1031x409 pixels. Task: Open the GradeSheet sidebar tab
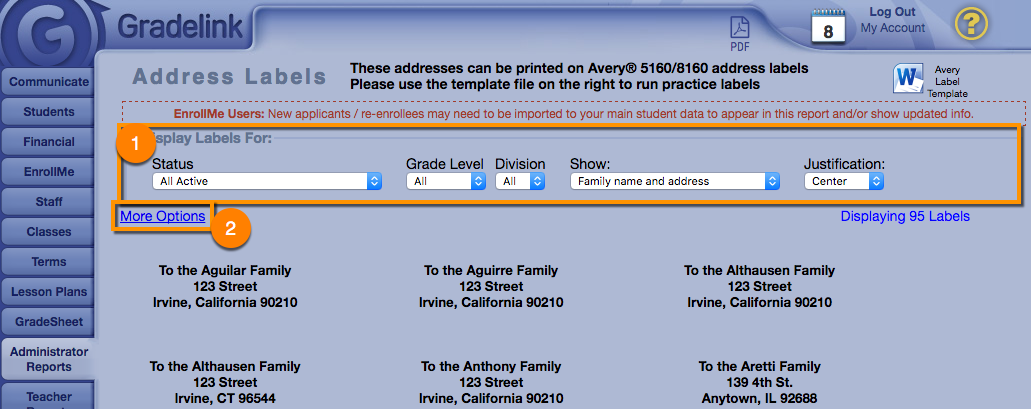pos(49,322)
